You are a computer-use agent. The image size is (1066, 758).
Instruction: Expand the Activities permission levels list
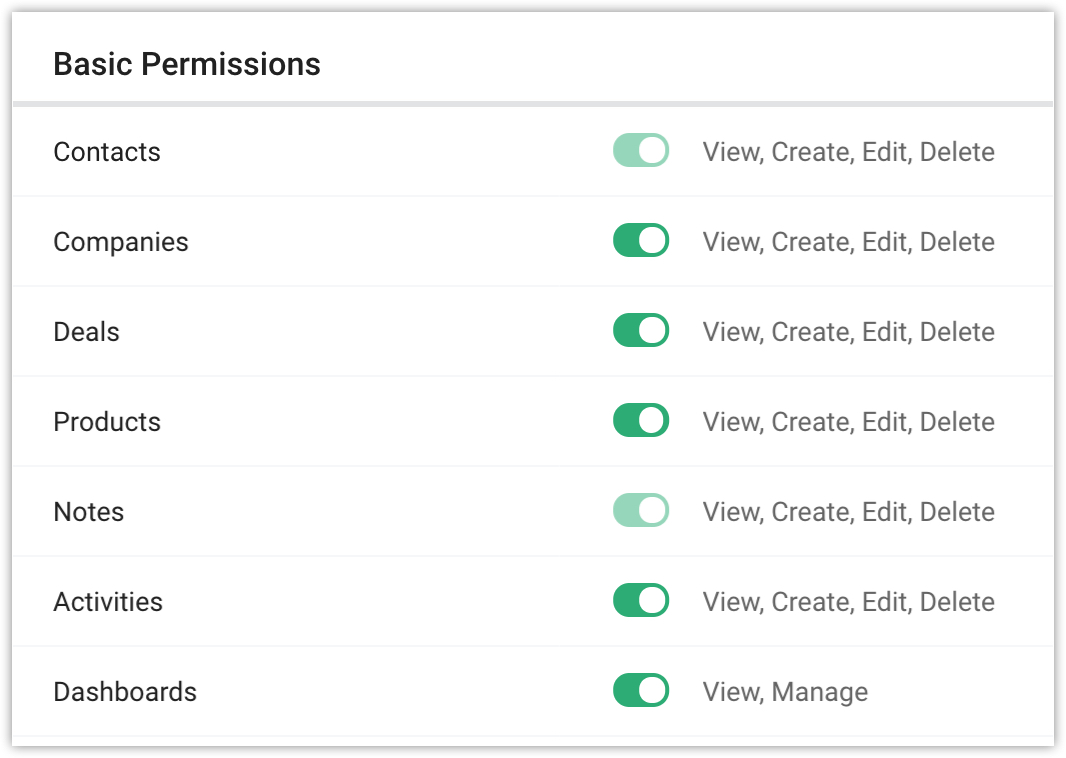[848, 602]
